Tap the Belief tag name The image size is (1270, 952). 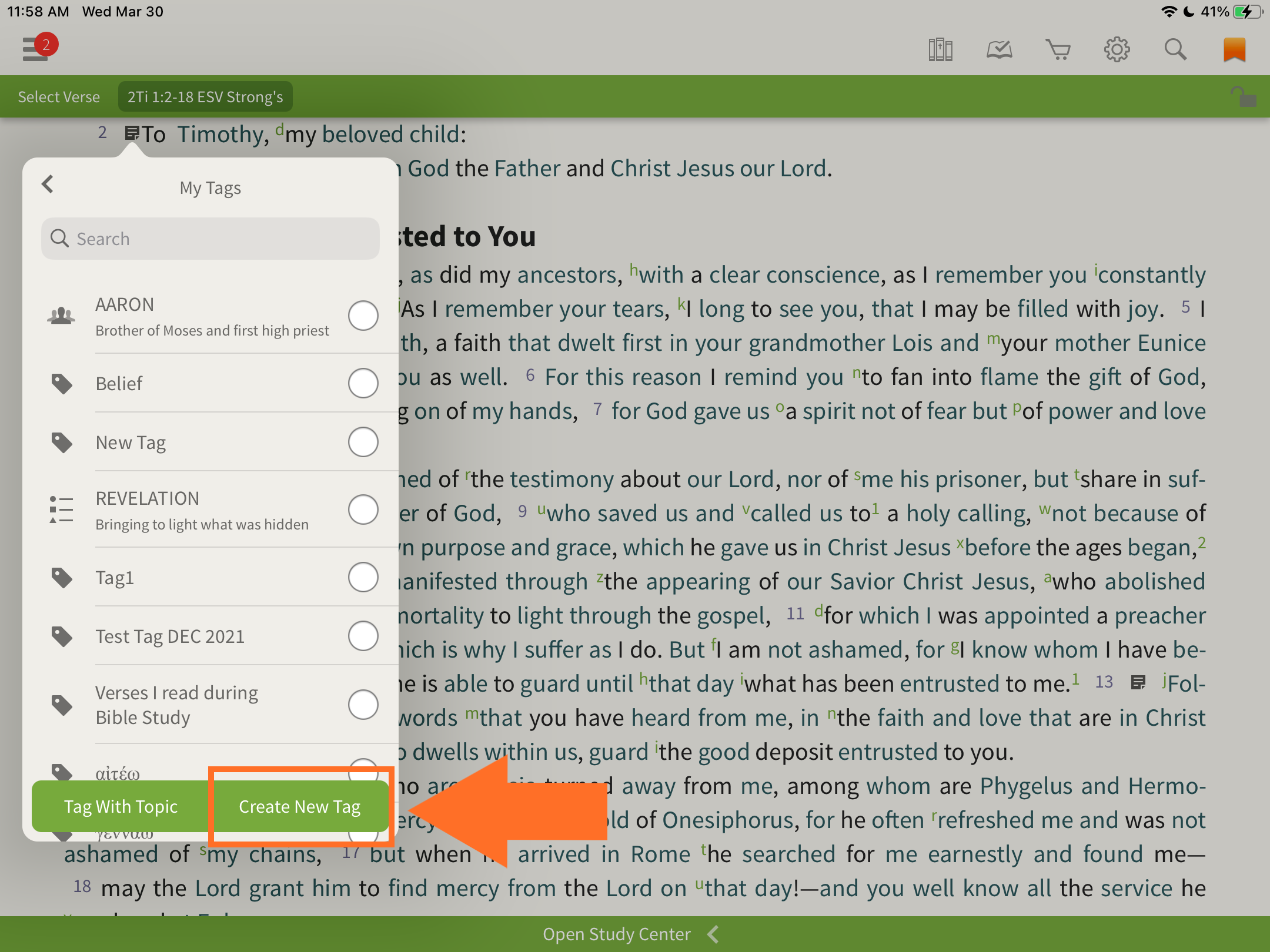click(119, 383)
